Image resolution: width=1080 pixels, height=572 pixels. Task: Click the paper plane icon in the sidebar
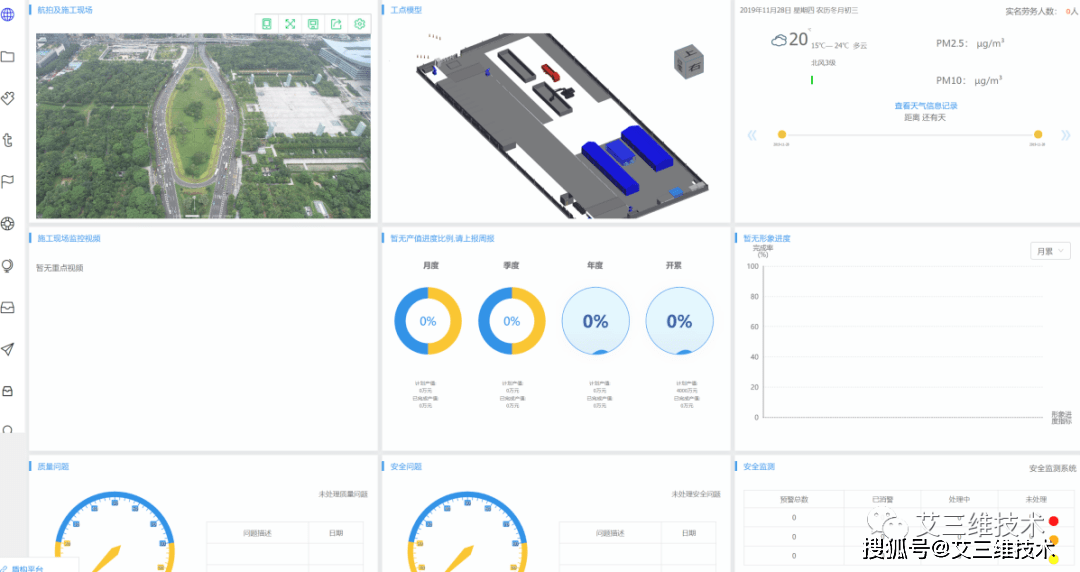click(x=8, y=349)
